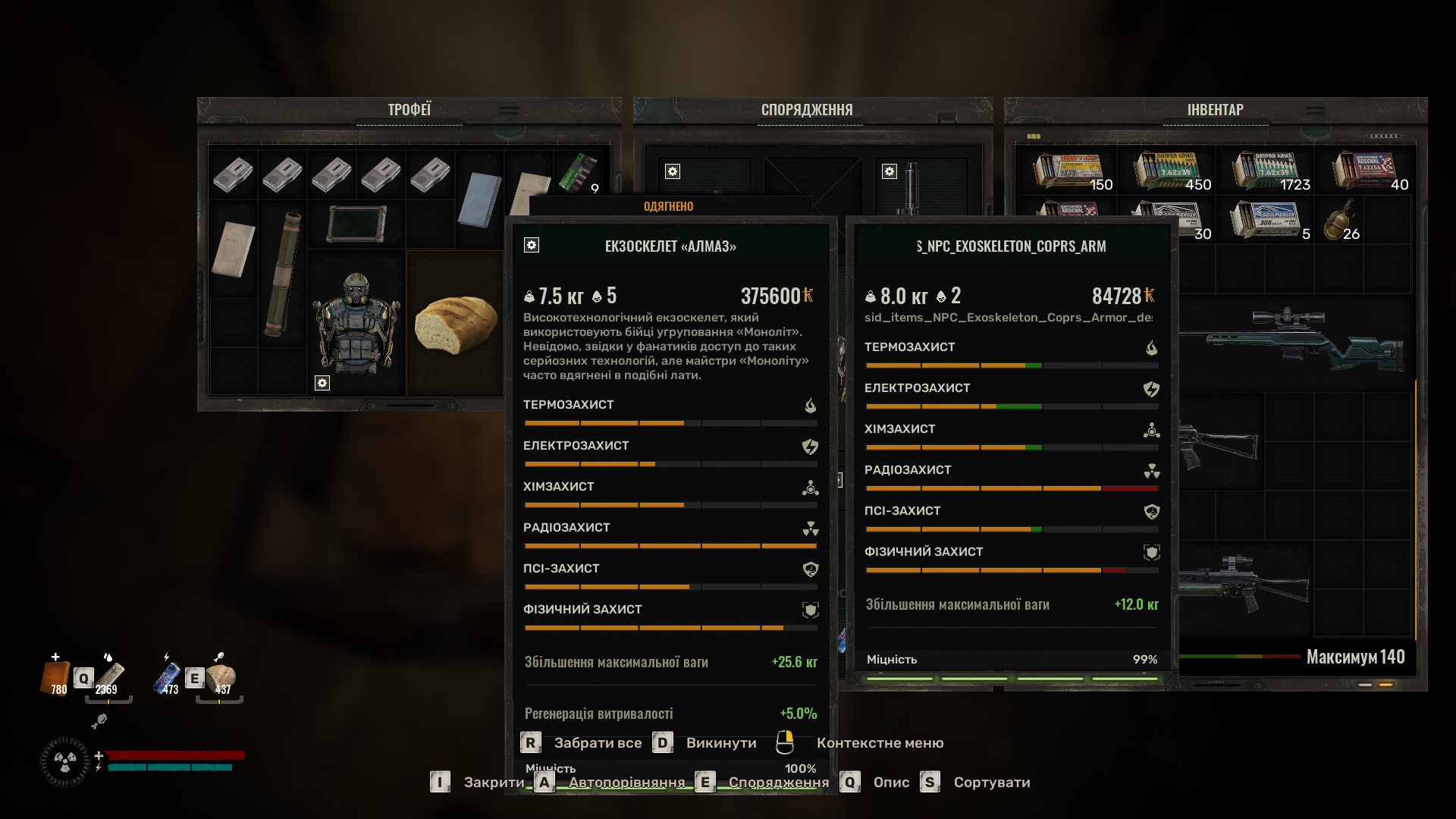This screenshot has height=819, width=1456.
Task: Click Сортувати to sort inventory
Action: [992, 783]
